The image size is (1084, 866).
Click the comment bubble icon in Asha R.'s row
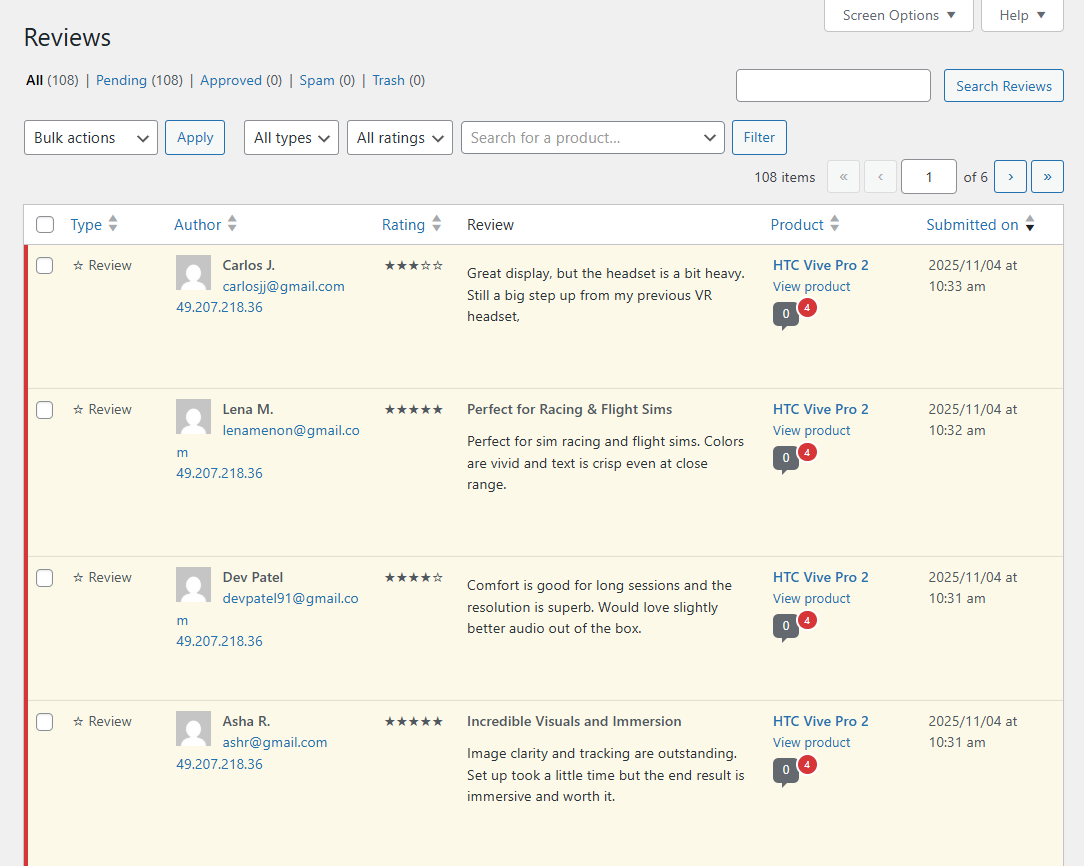[x=785, y=771]
